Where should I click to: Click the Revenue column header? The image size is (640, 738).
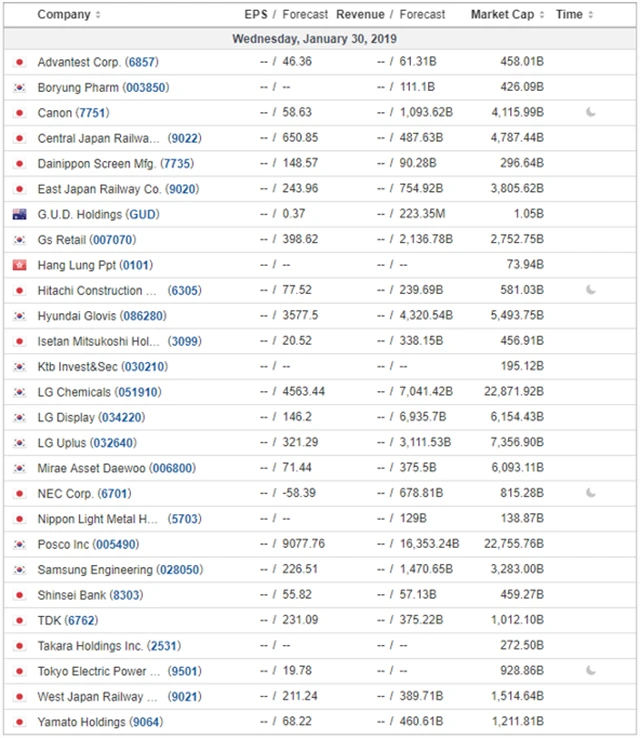[x=360, y=15]
